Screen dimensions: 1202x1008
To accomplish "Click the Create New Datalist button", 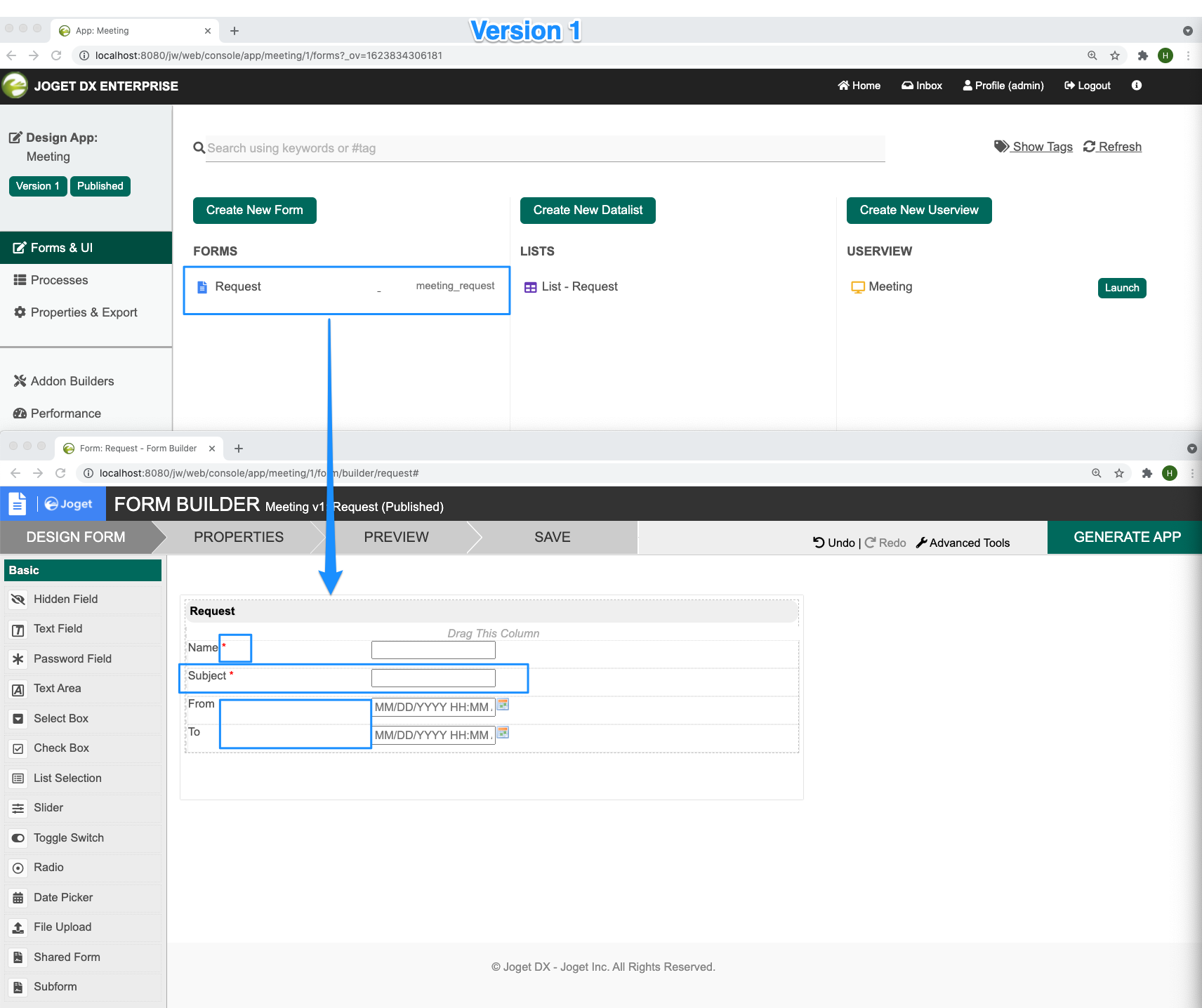I will coord(588,211).
